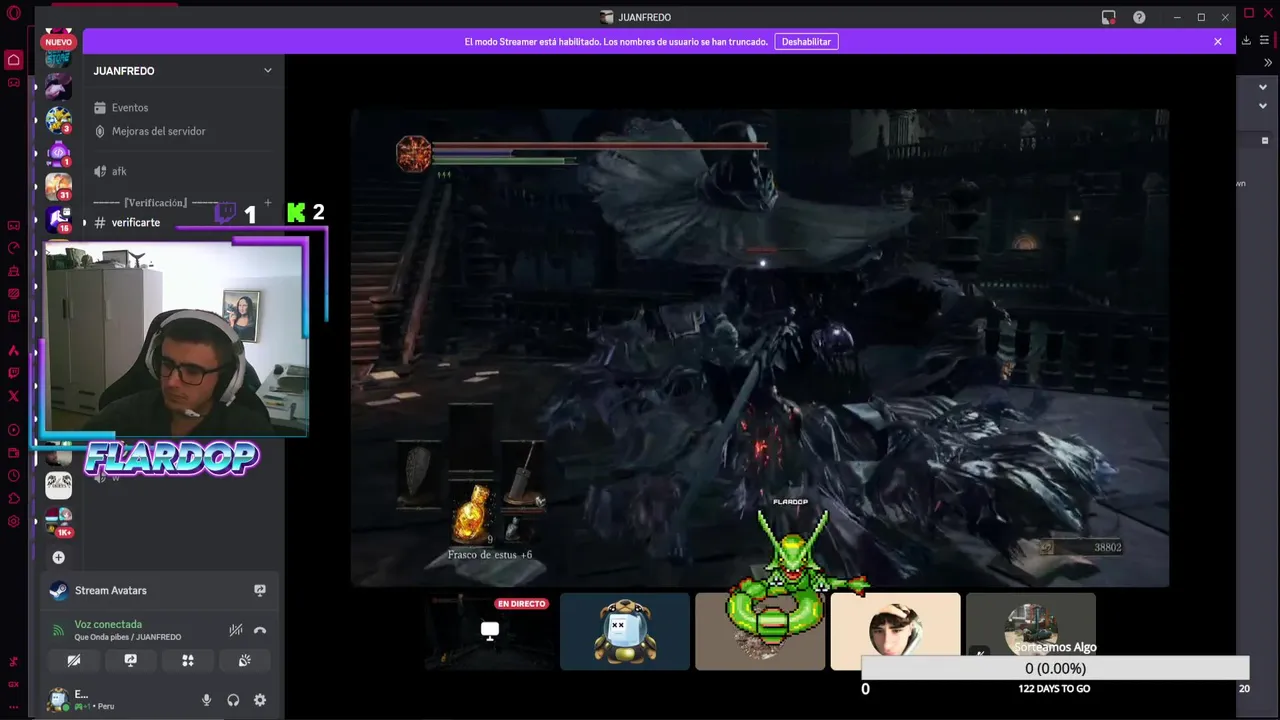Deafen audio with the headphones icon

pyautogui.click(x=233, y=700)
